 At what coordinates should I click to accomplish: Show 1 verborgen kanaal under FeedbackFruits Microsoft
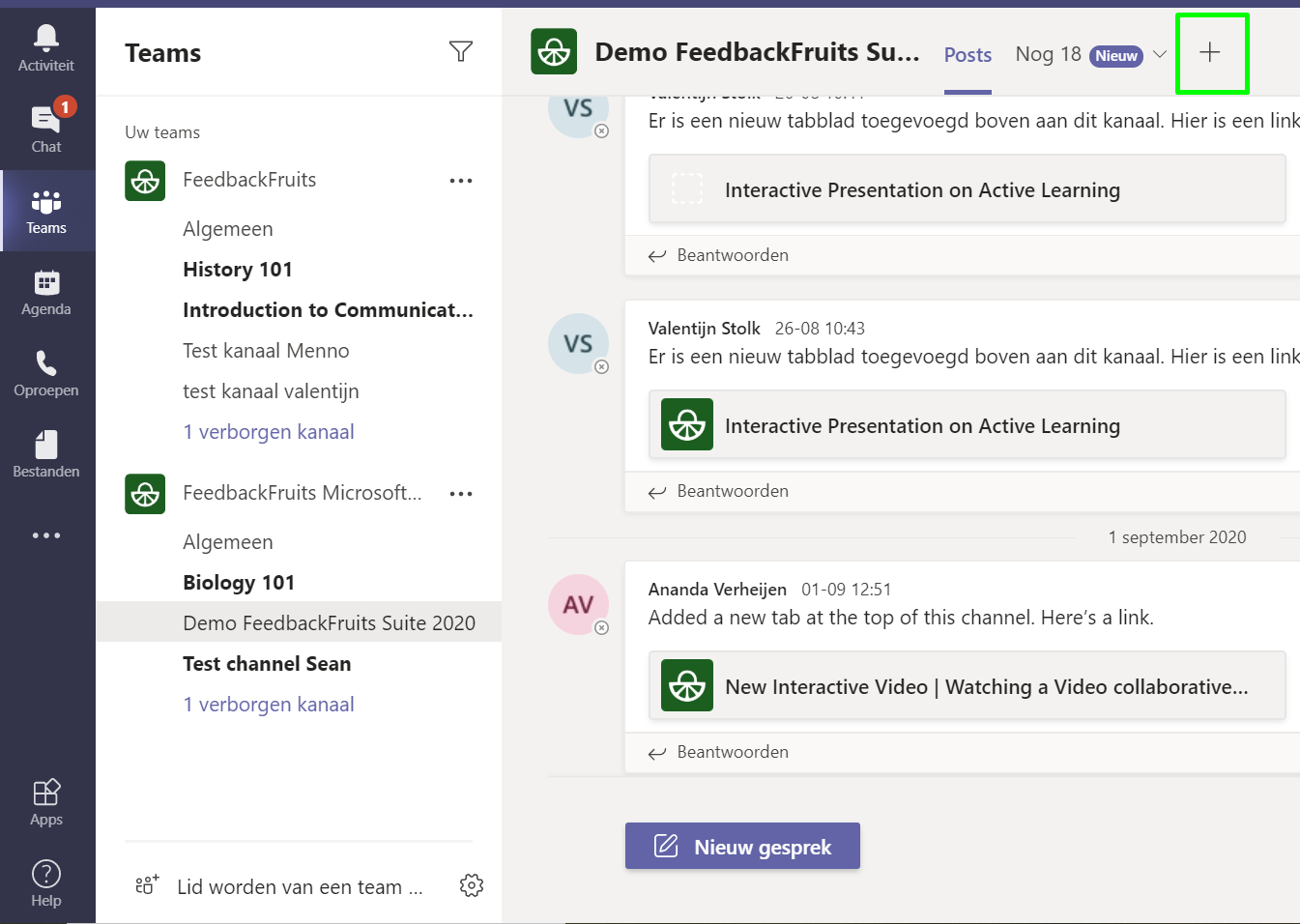coord(269,705)
